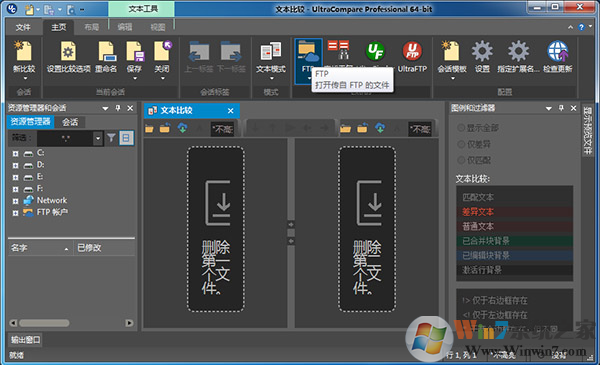Open the 新比较 dropdown arrow
Image resolution: width=603 pixels, height=365 pixels.
[x=25, y=78]
